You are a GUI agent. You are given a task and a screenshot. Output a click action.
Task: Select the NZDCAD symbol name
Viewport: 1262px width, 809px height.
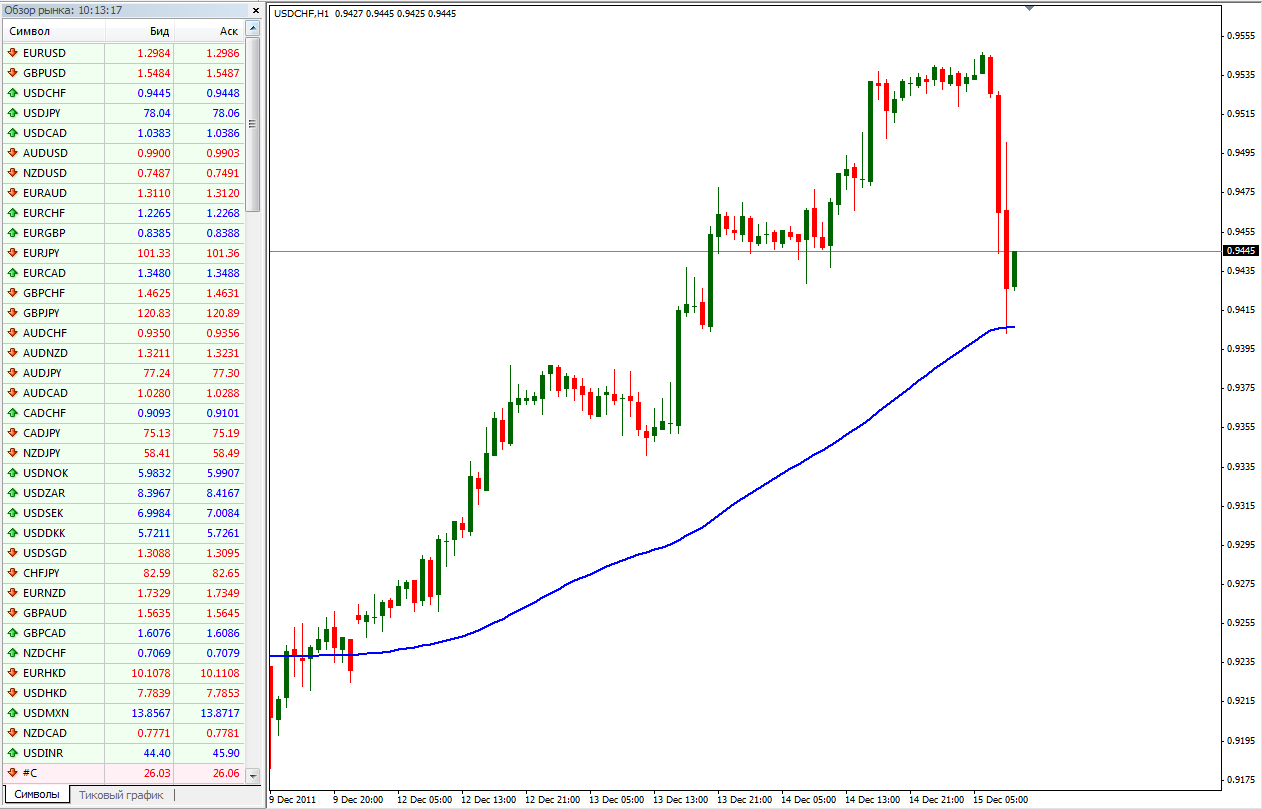[45, 733]
